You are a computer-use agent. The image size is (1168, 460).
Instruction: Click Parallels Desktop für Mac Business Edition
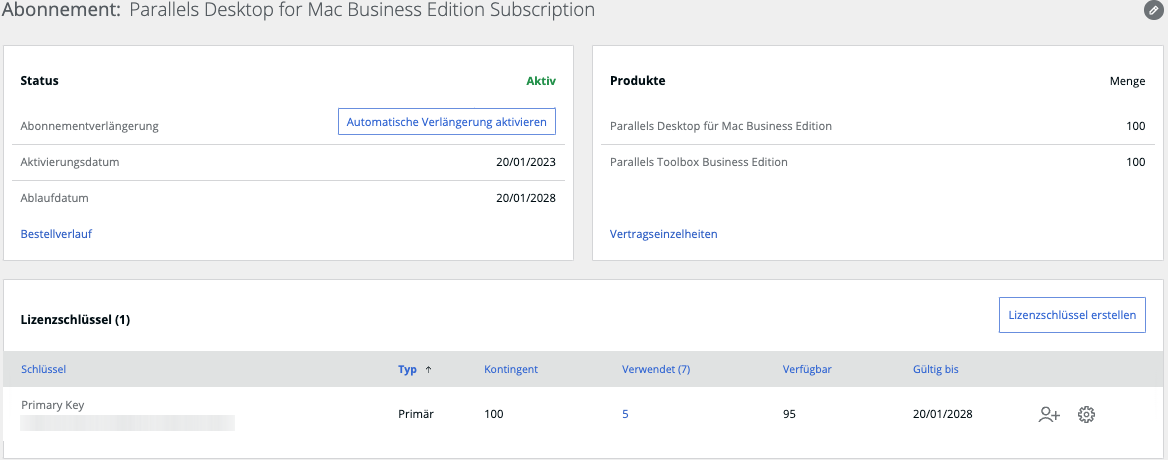click(720, 126)
